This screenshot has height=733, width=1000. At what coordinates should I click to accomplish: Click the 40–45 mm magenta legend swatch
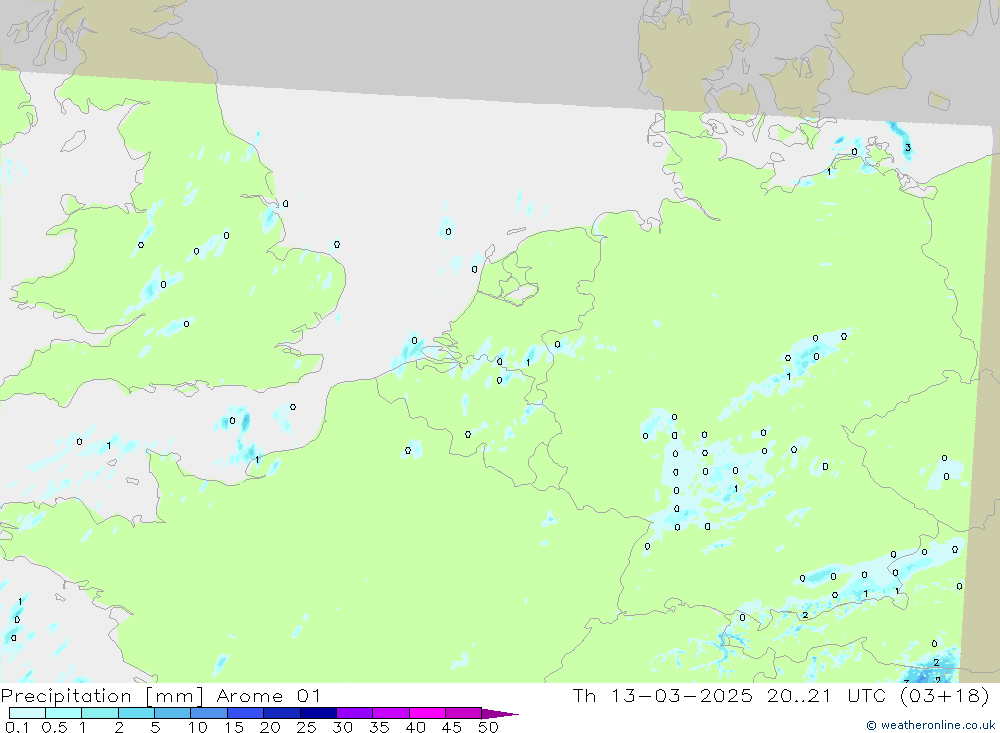tap(427, 713)
